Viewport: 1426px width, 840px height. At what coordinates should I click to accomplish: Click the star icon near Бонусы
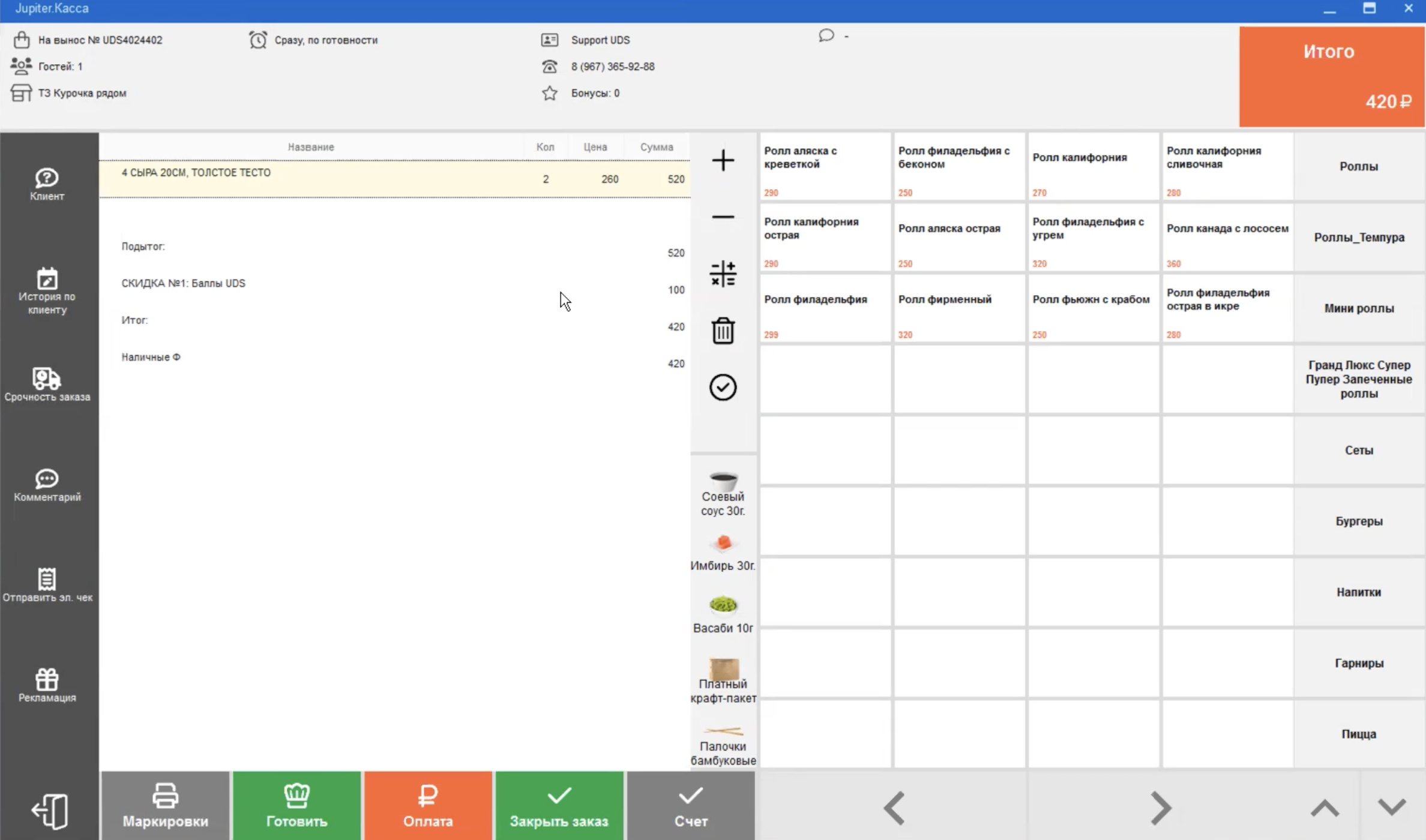click(x=549, y=93)
